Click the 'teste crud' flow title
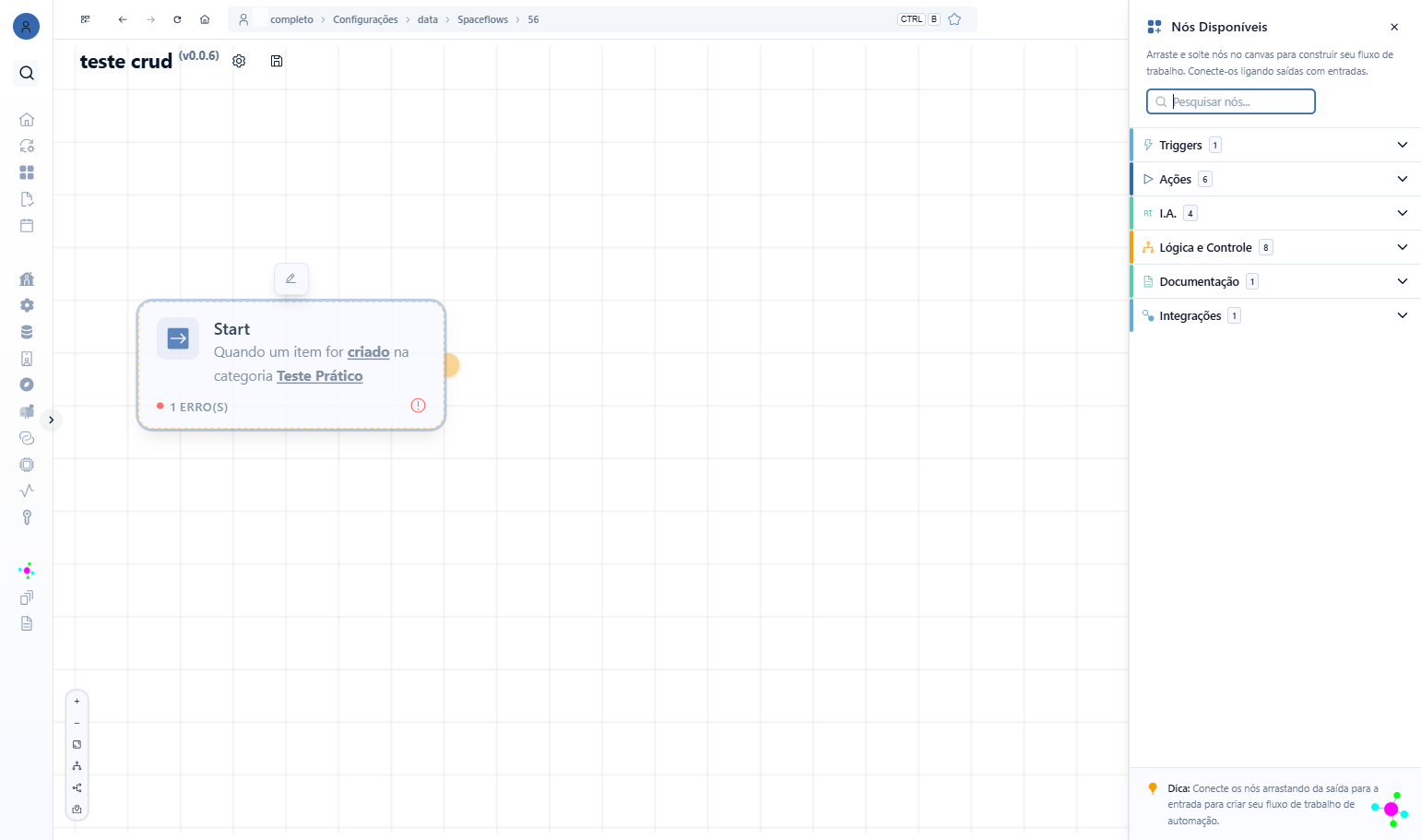This screenshot has height=840, width=1421. [x=126, y=62]
